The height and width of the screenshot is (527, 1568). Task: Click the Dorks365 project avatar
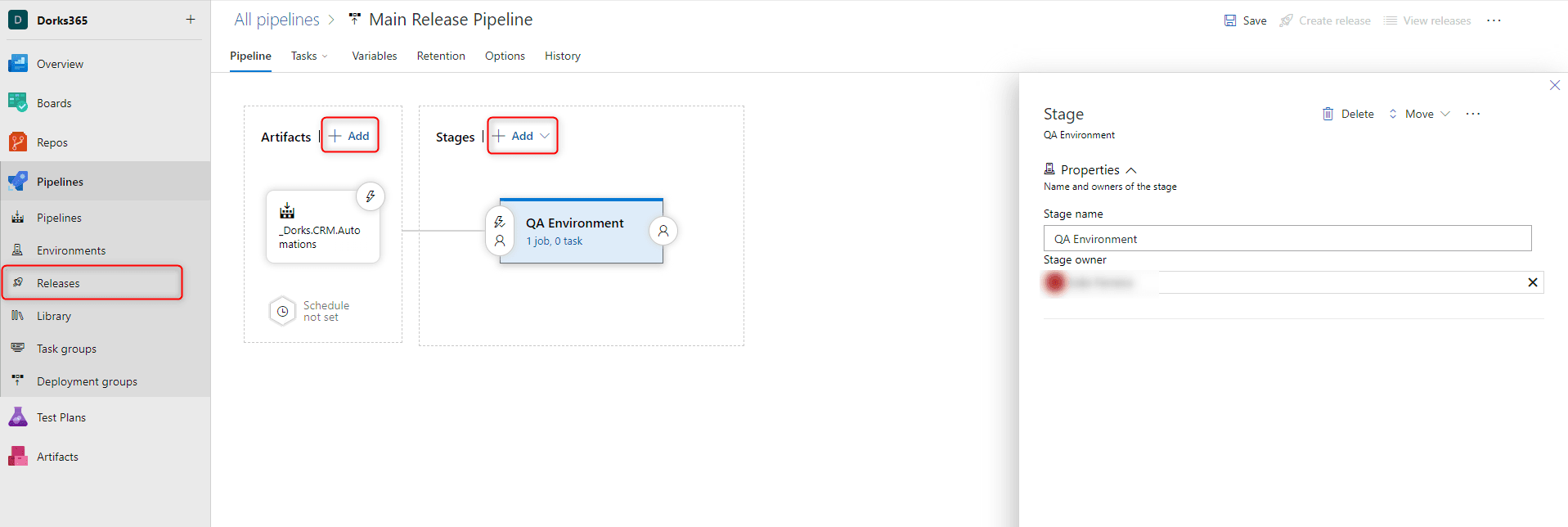pos(18,20)
